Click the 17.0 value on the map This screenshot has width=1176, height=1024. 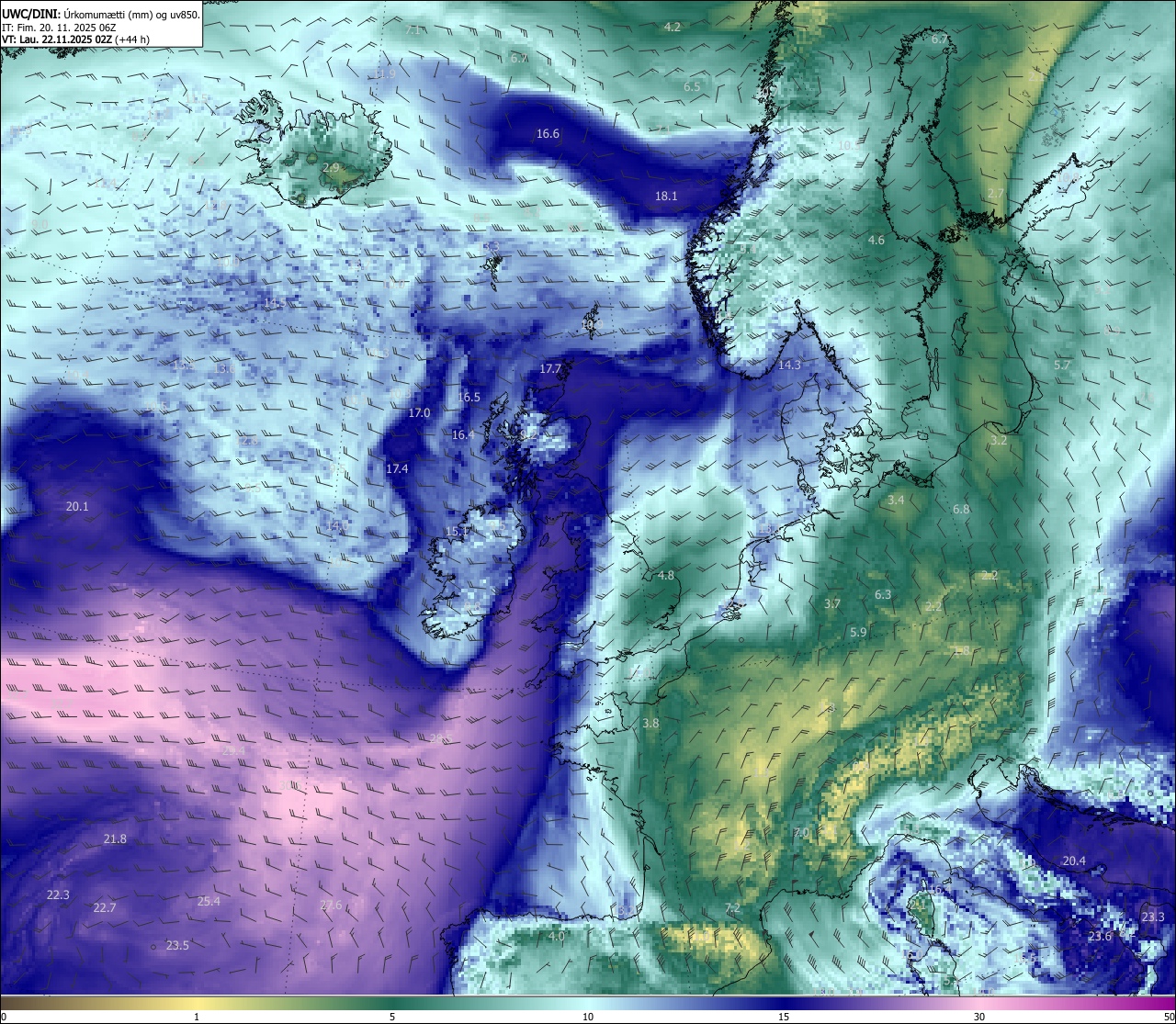(419, 413)
